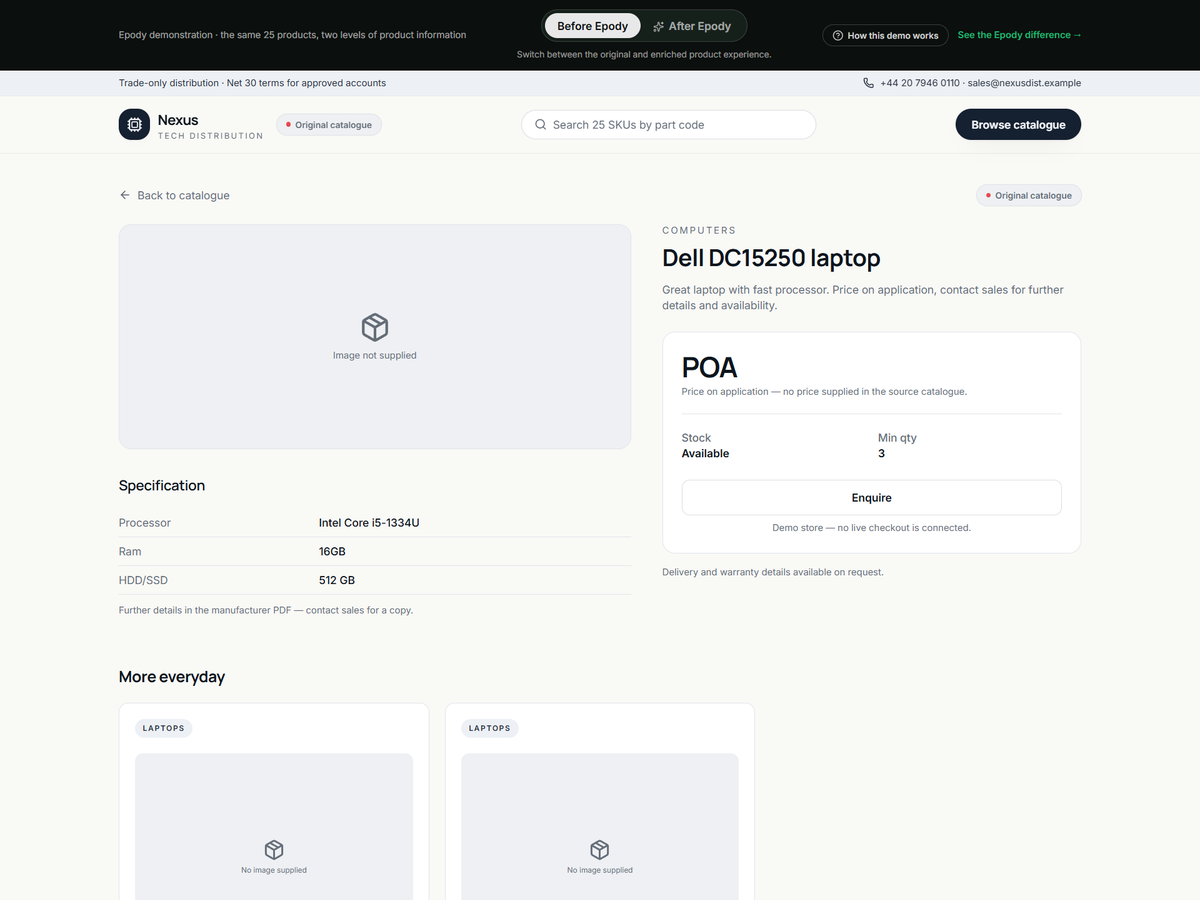
Task: Click the 16GB Ram value
Action: click(x=332, y=552)
